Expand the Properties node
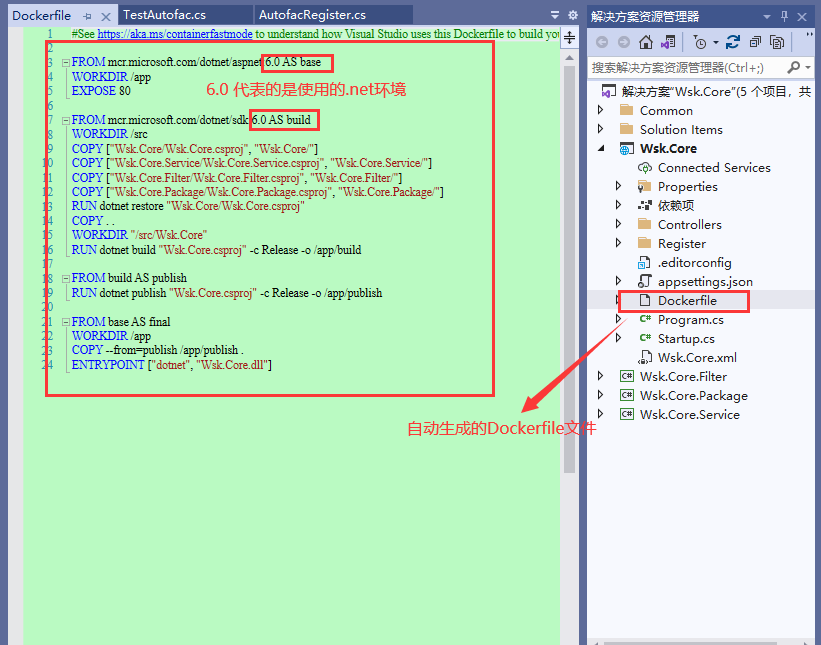The width and height of the screenshot is (821, 645). click(618, 186)
